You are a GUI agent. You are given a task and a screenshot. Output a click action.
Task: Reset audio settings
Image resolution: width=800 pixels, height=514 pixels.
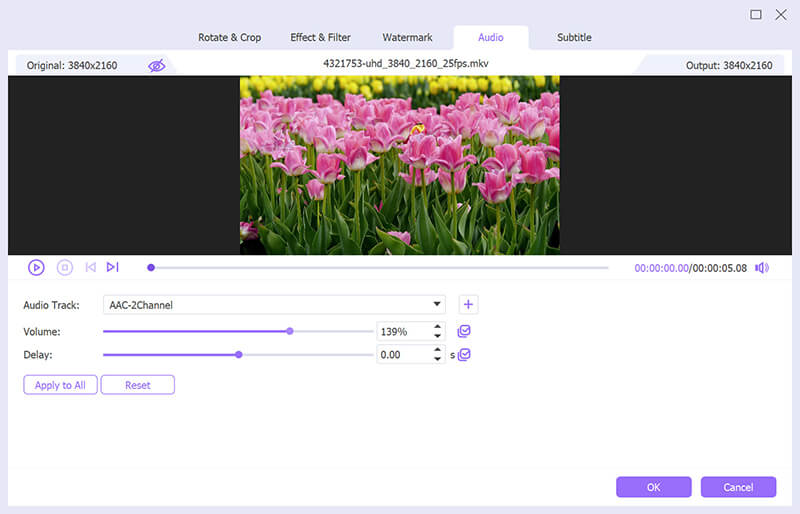(x=138, y=385)
